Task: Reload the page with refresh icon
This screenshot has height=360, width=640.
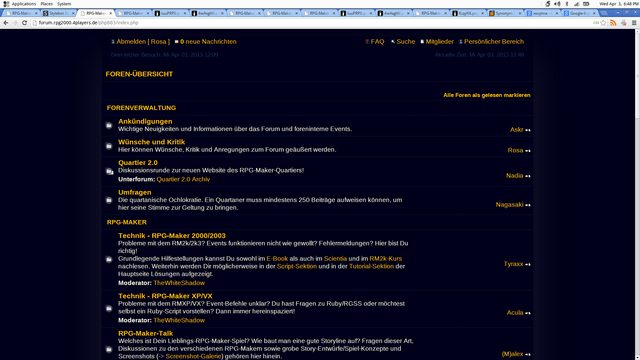Action: [x=24, y=23]
